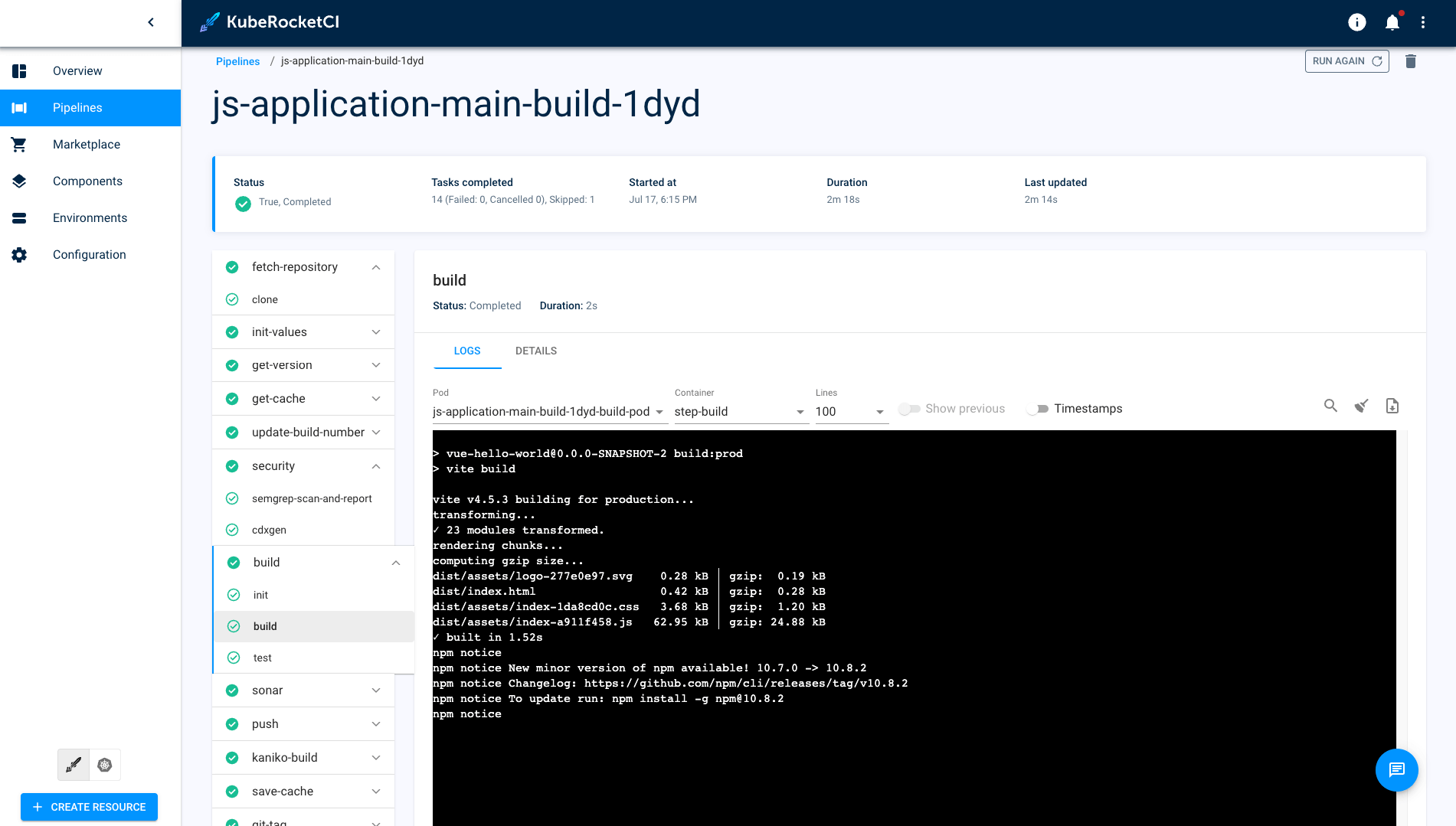The width and height of the screenshot is (1456, 826).
Task: Open log search in the build logs
Action: [1330, 406]
